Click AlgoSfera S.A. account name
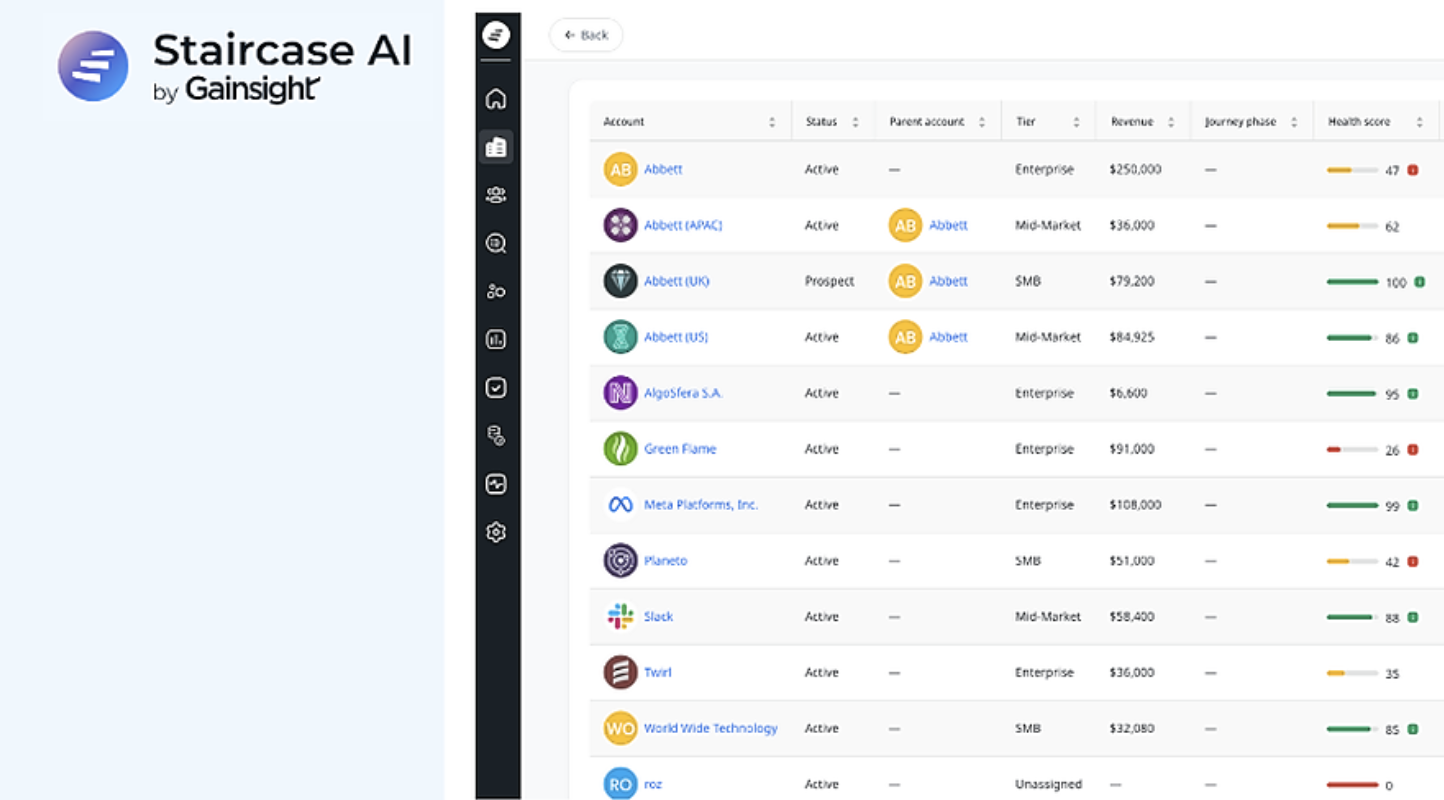 point(681,393)
